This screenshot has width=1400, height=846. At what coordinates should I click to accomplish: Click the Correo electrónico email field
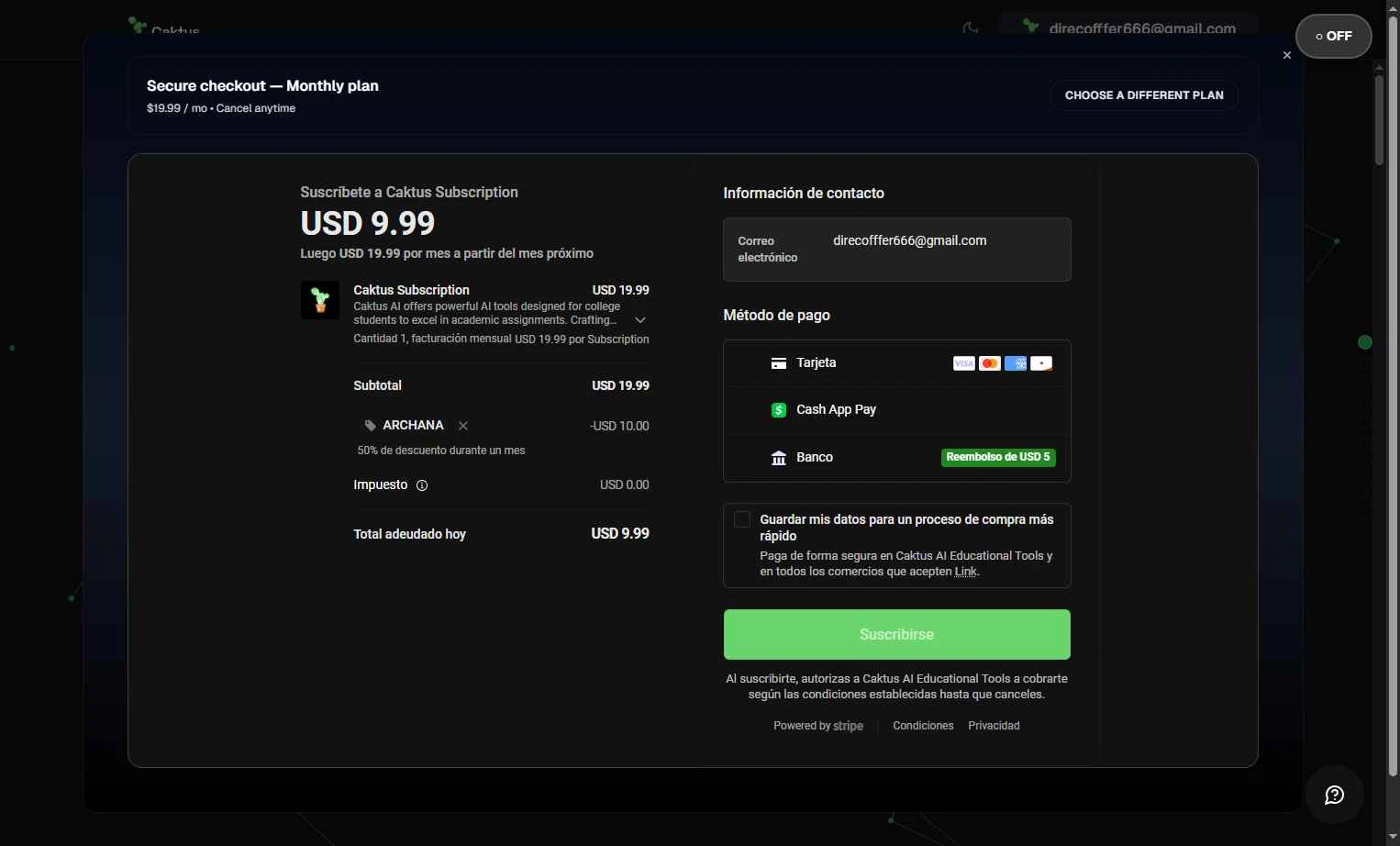[x=897, y=250]
